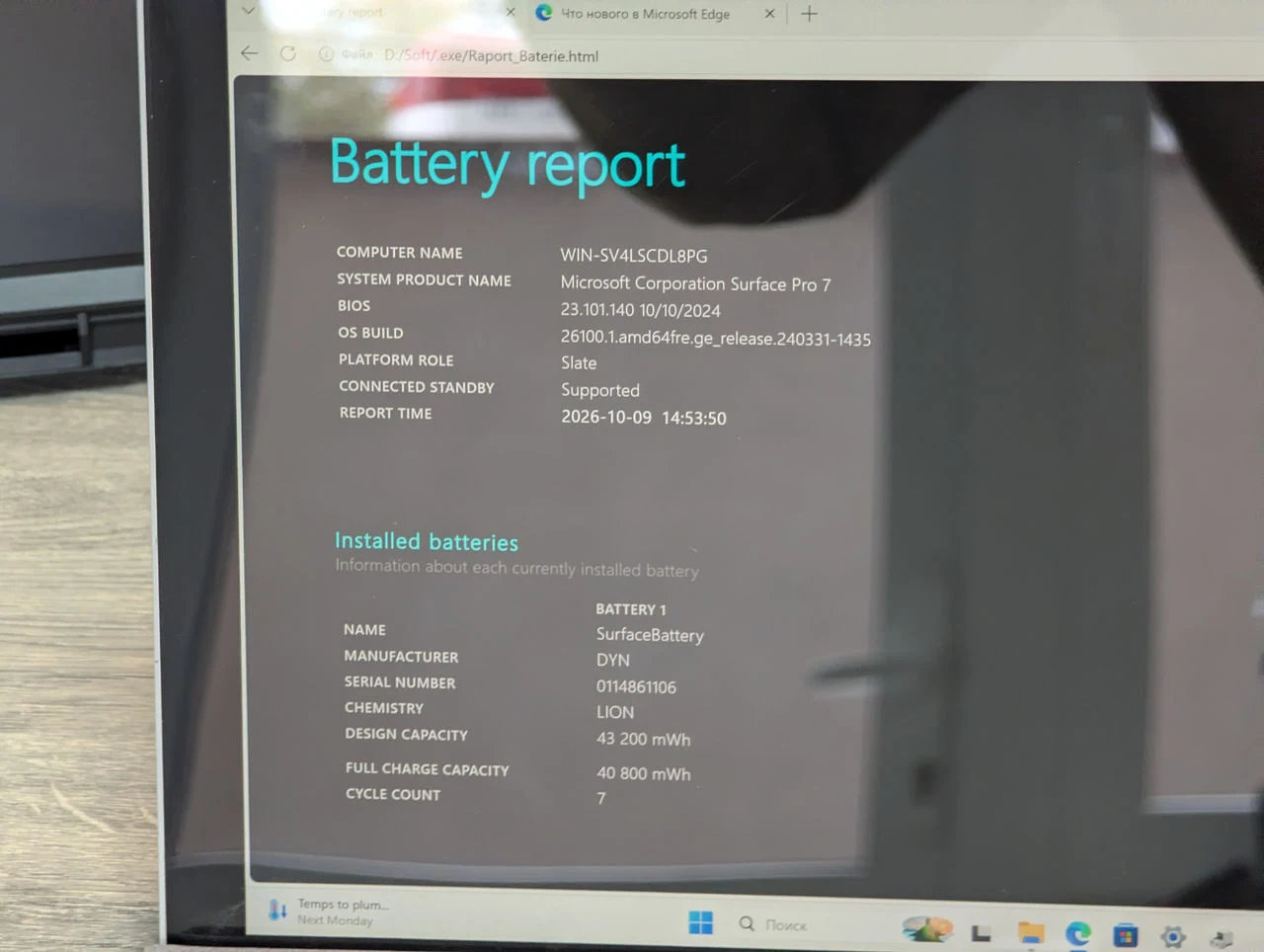Click serial number 0114861106
1264x952 pixels.
pyautogui.click(x=636, y=686)
